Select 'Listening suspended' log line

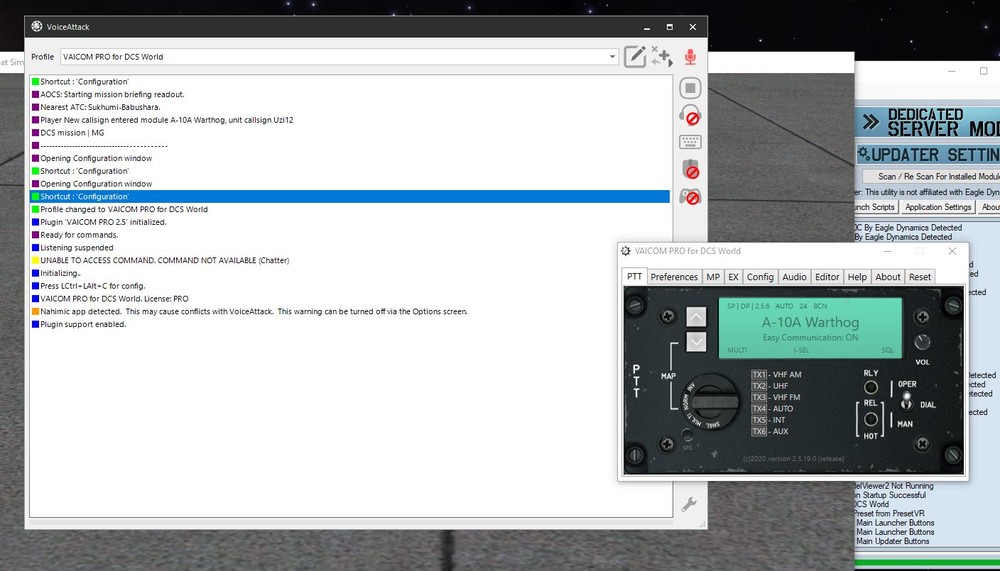(77, 248)
